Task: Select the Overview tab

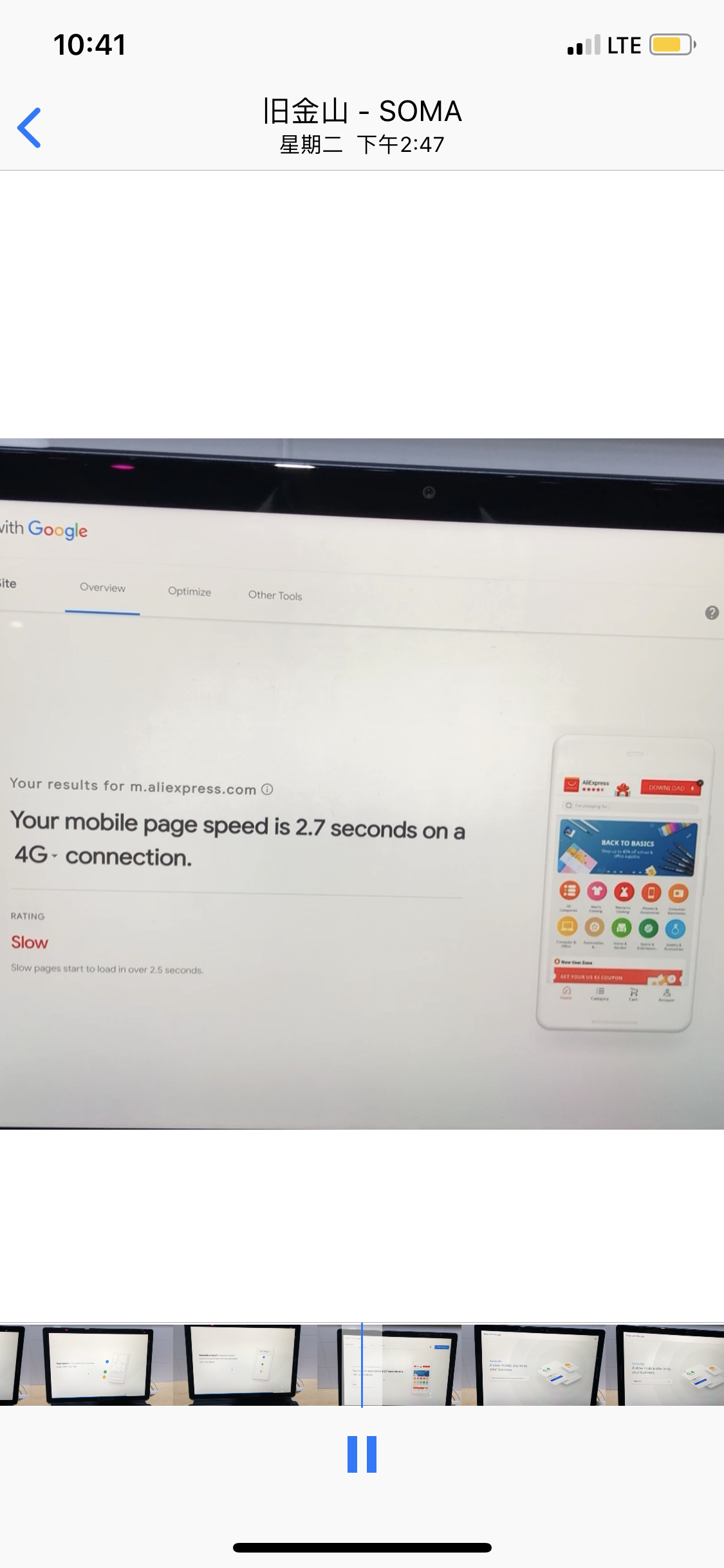Action: point(102,588)
